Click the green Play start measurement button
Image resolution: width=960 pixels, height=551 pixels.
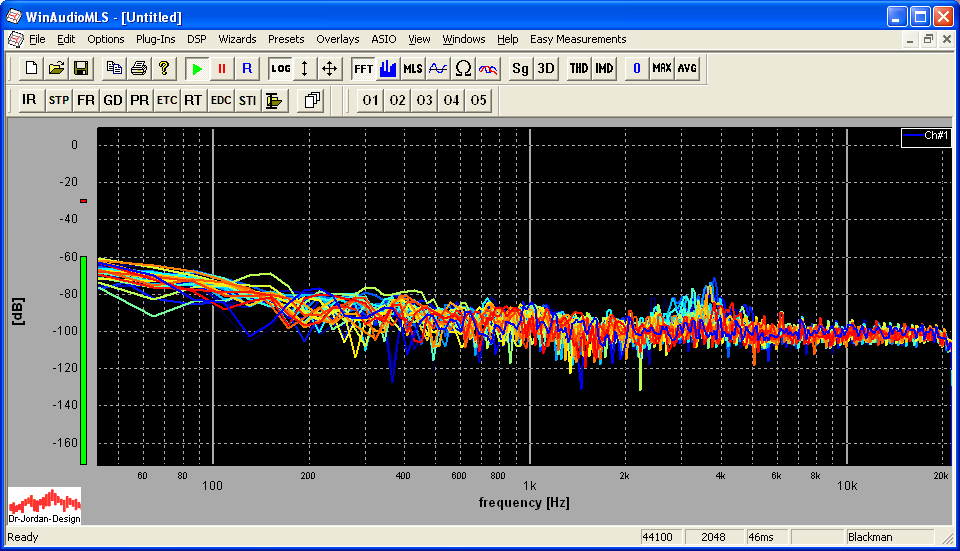(197, 69)
